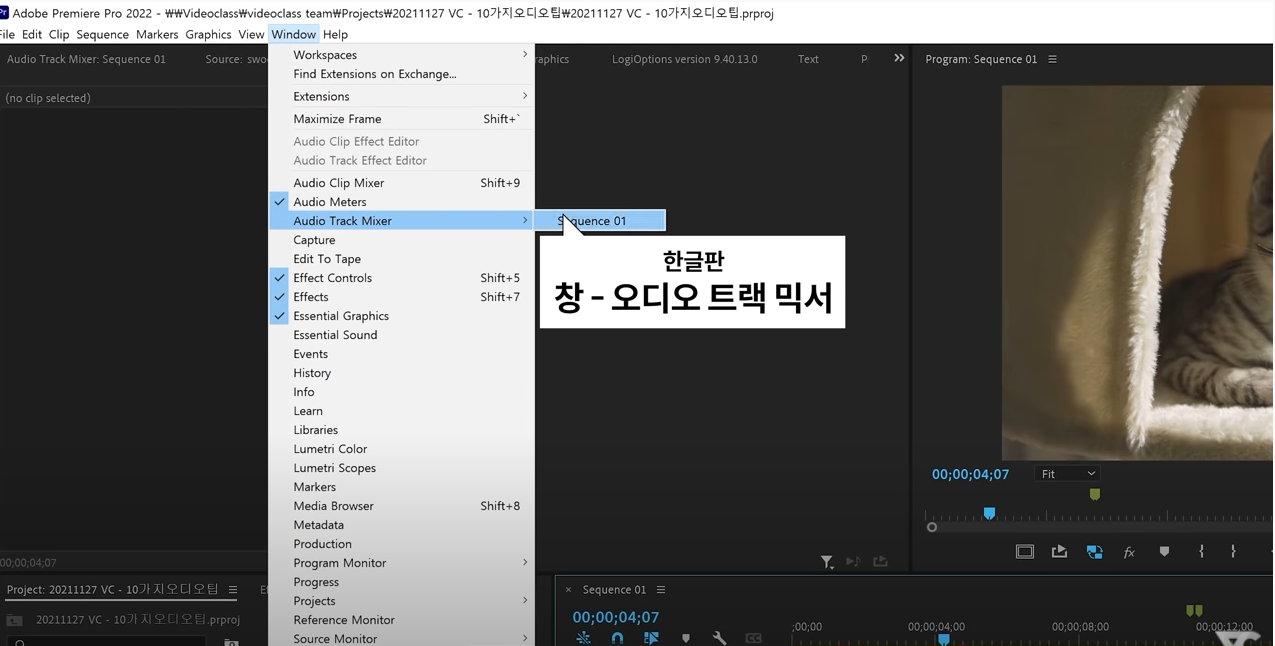
Task: Expand the Source Monitor submenu
Action: click(402, 638)
